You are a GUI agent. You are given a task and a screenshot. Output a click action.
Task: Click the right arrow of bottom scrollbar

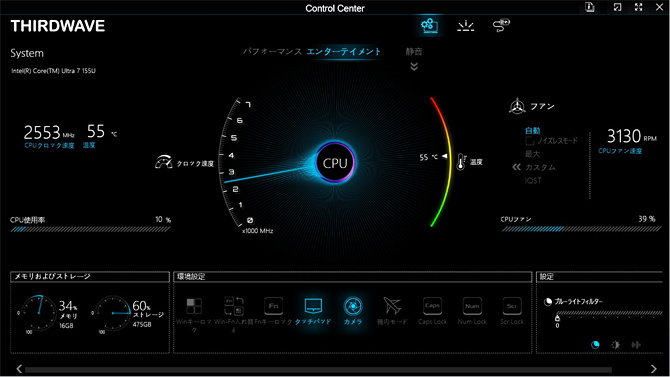coord(653,368)
